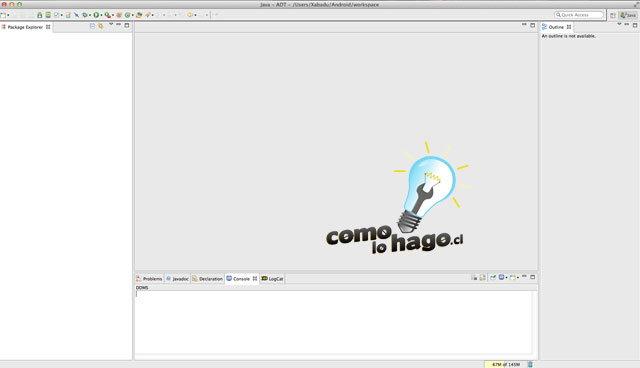Click the Debug bug icon in toolbar
Image resolution: width=640 pixels, height=368 pixels.
pyautogui.click(x=85, y=15)
